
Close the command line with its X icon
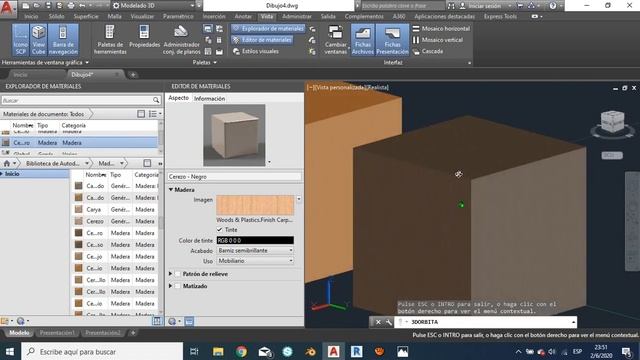(x=378, y=322)
